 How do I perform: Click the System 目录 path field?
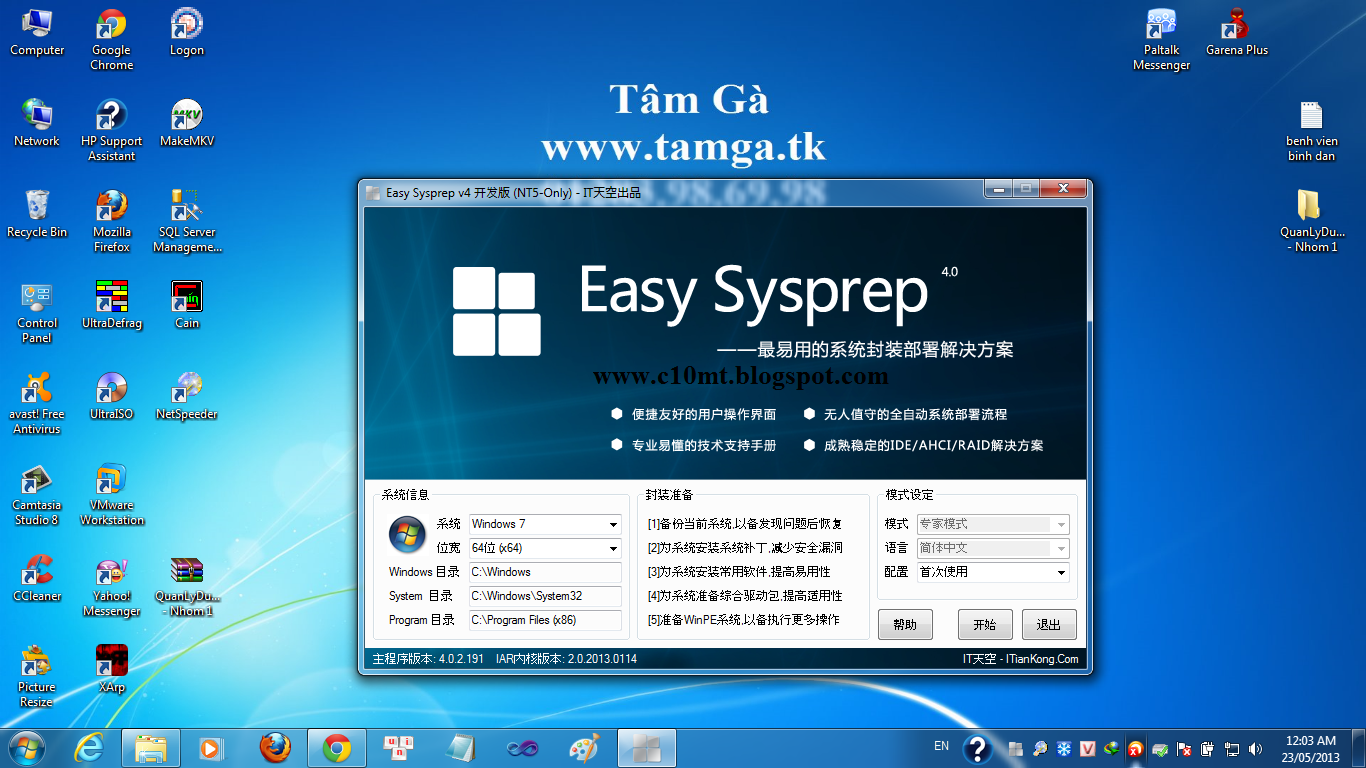point(545,596)
